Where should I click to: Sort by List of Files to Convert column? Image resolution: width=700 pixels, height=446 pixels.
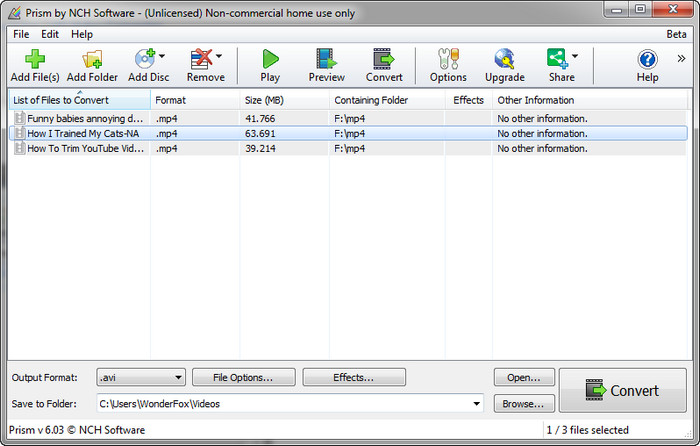79,100
